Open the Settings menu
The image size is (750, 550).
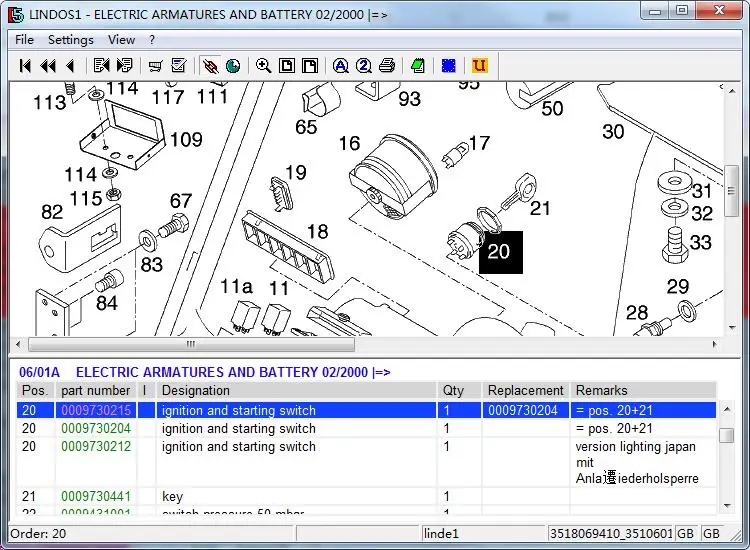[x=70, y=40]
